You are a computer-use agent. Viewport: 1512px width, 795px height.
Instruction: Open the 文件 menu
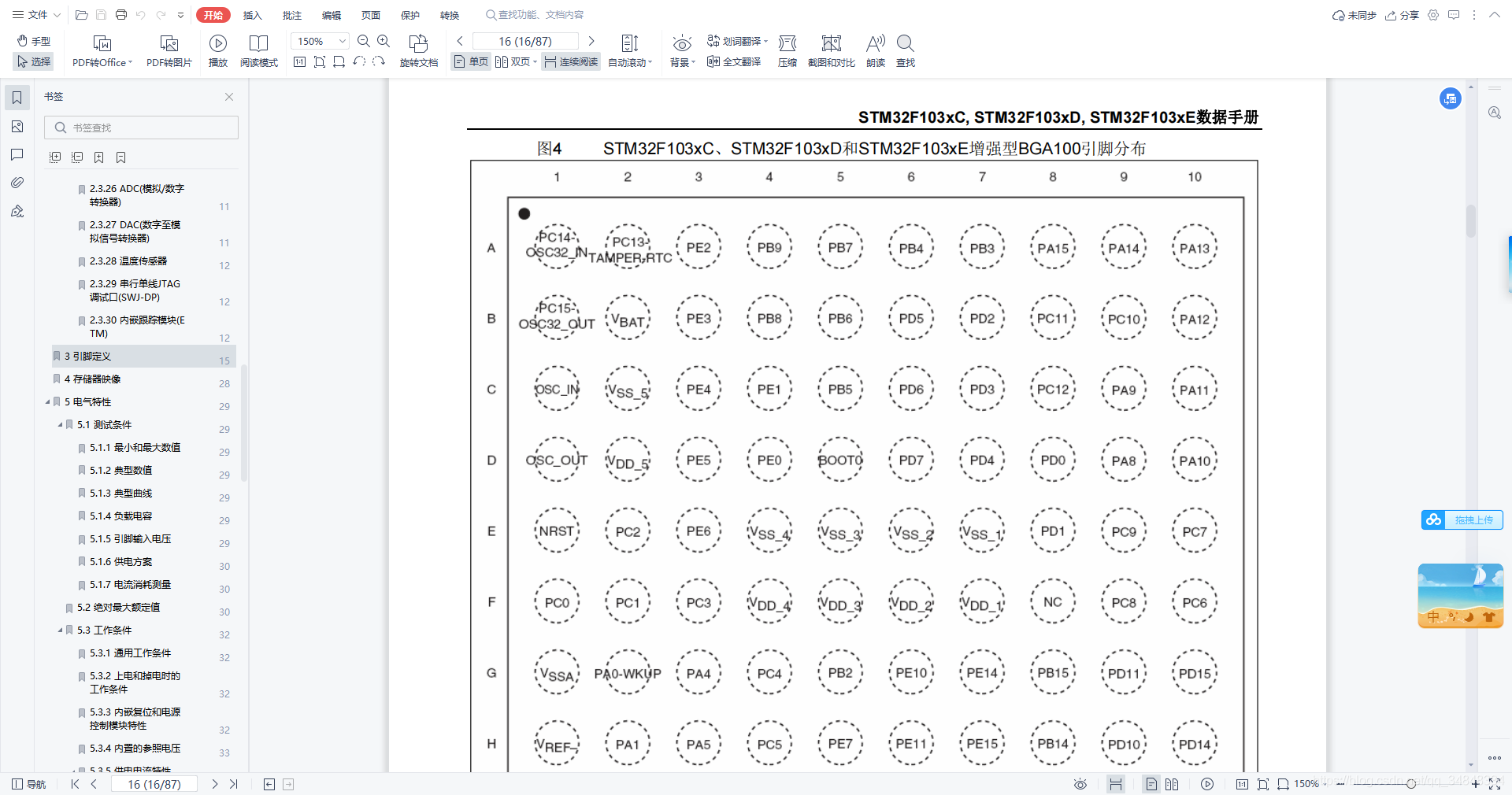click(36, 15)
